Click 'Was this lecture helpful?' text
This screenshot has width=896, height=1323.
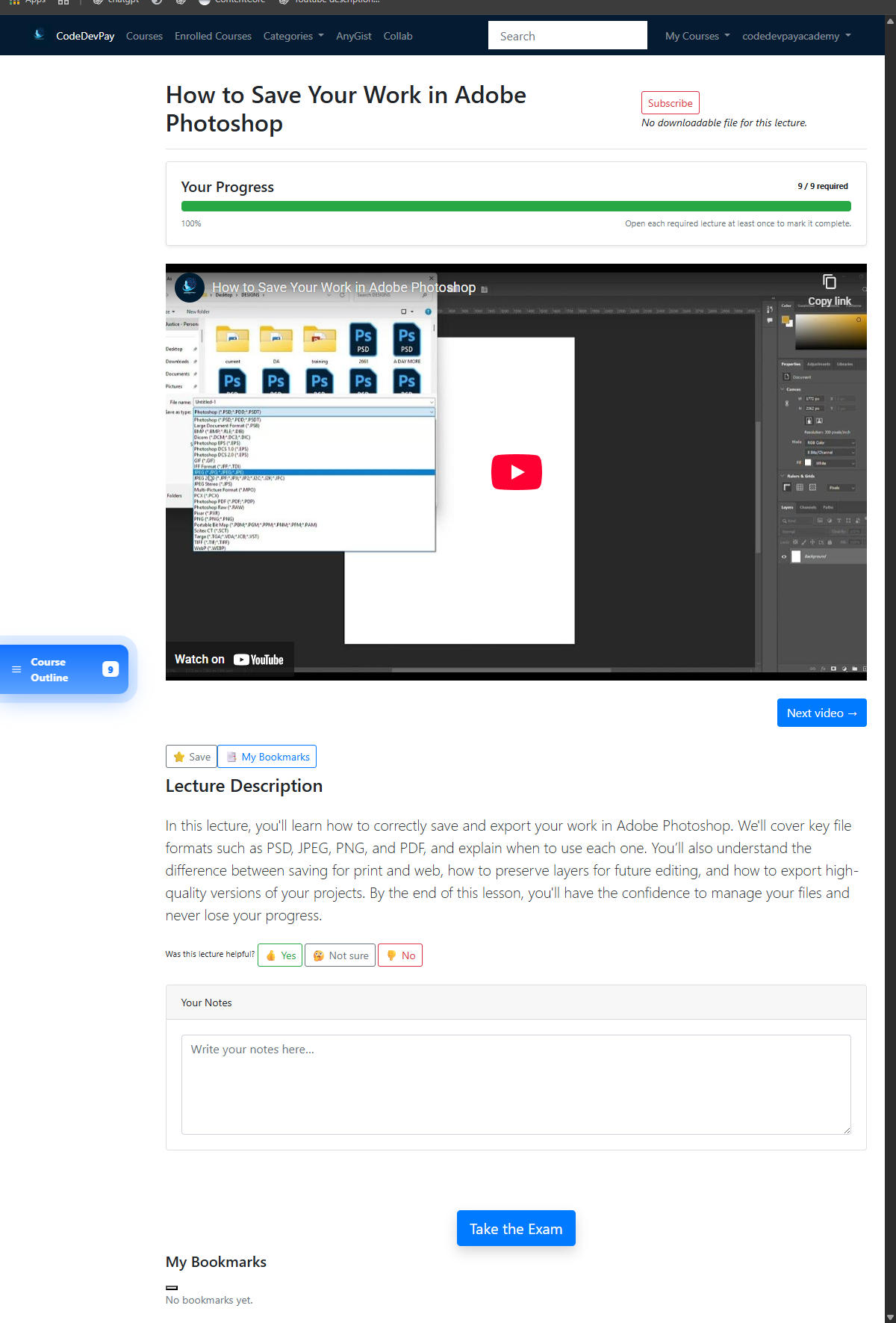(x=210, y=954)
